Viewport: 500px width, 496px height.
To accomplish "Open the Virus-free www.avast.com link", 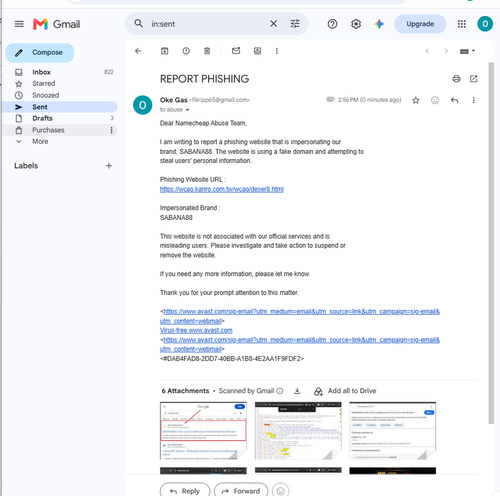I will [x=196, y=330].
